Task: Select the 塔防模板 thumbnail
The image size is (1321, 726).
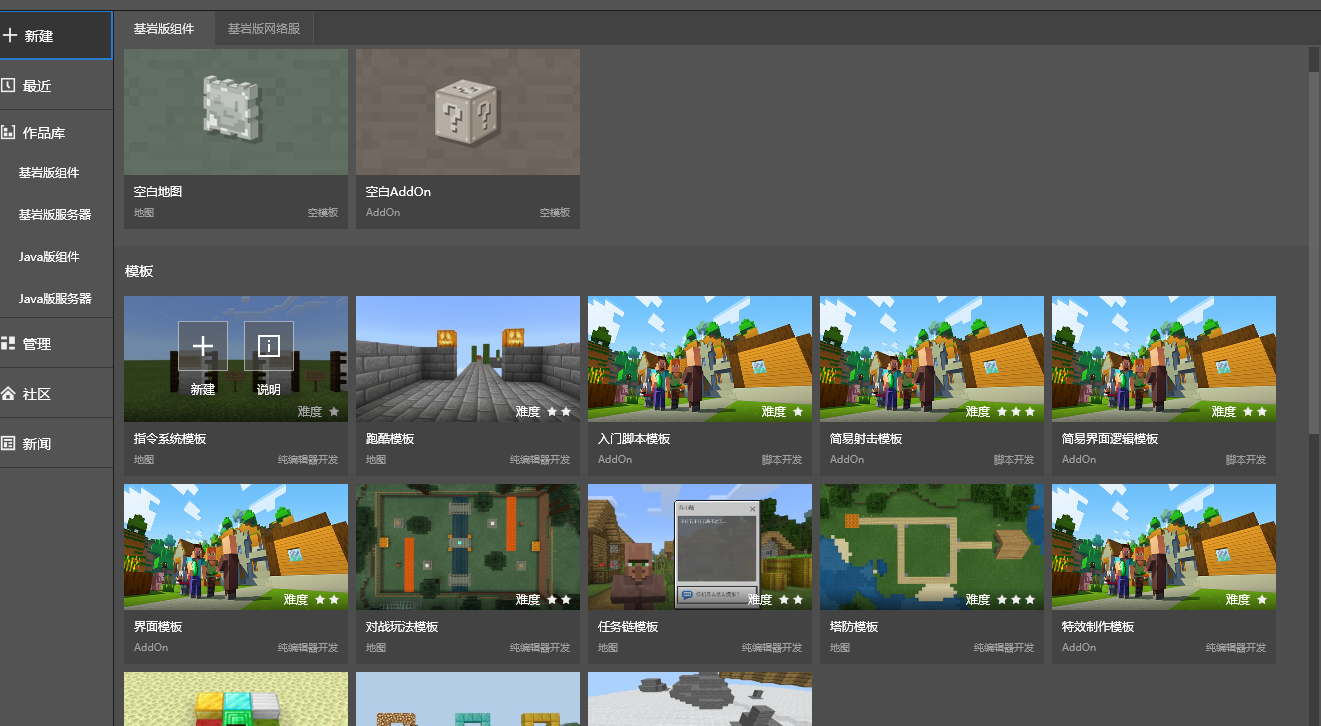Action: 932,547
